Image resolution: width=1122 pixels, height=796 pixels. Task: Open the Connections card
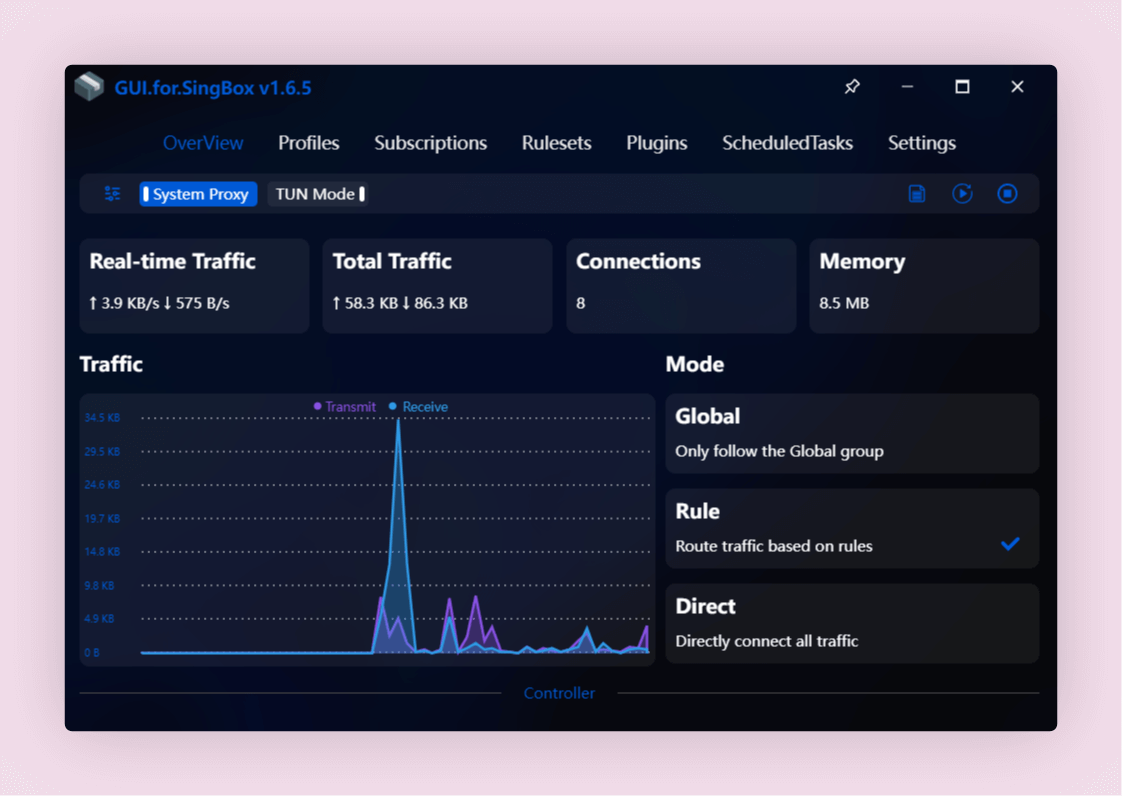tap(680, 286)
